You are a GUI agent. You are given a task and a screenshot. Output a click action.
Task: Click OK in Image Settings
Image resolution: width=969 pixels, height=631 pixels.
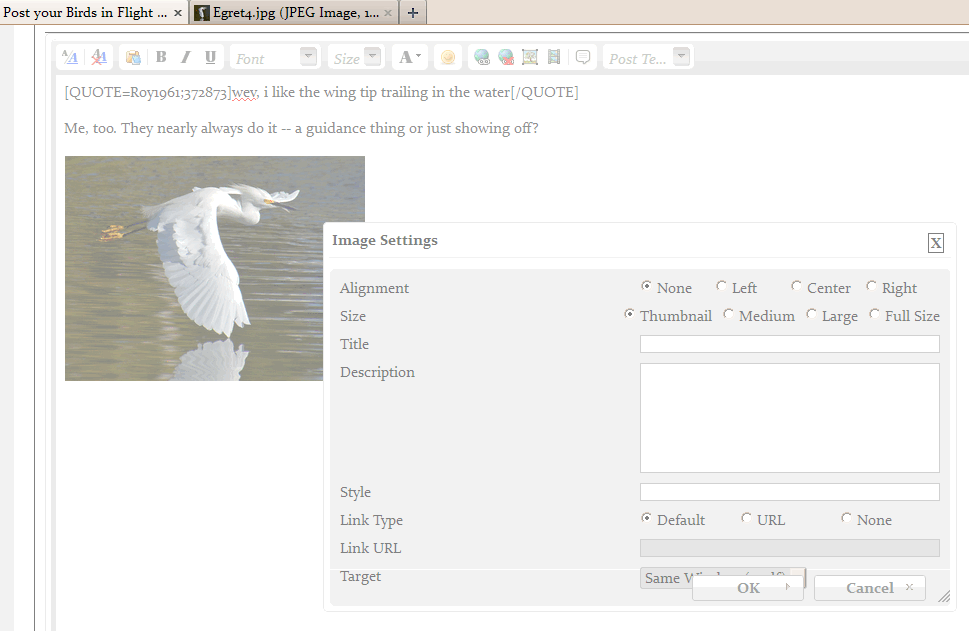748,588
